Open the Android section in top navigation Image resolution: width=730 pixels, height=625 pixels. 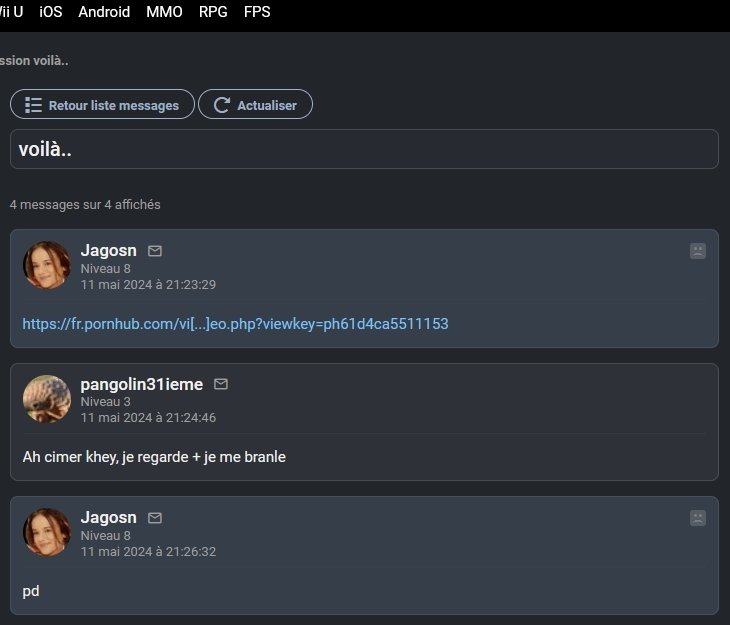click(104, 12)
